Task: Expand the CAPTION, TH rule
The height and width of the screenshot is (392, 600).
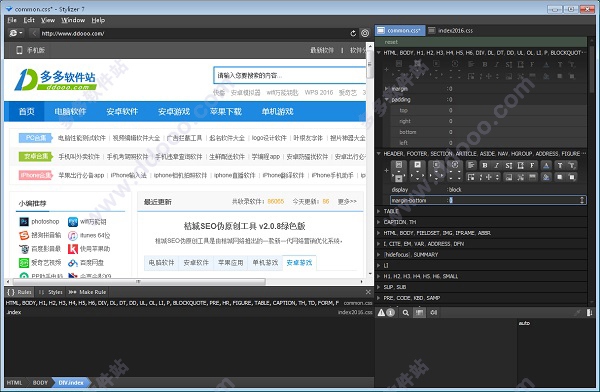Action: click(x=379, y=222)
